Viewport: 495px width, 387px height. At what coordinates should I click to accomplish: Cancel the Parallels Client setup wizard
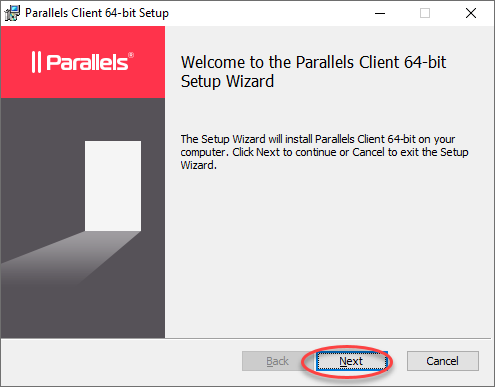point(443,361)
